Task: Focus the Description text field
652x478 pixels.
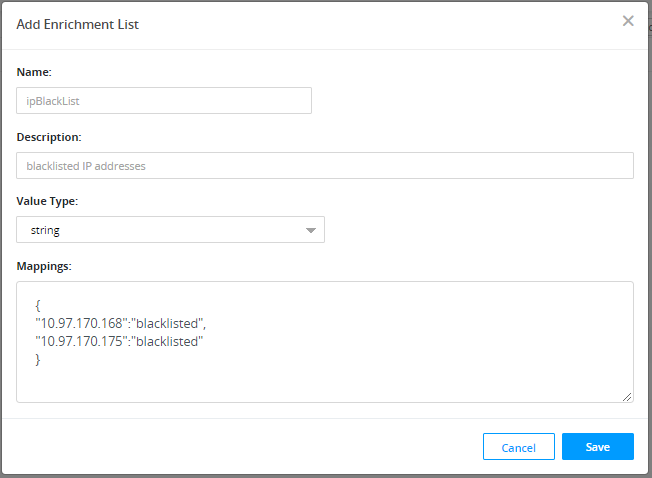Action: tap(325, 165)
